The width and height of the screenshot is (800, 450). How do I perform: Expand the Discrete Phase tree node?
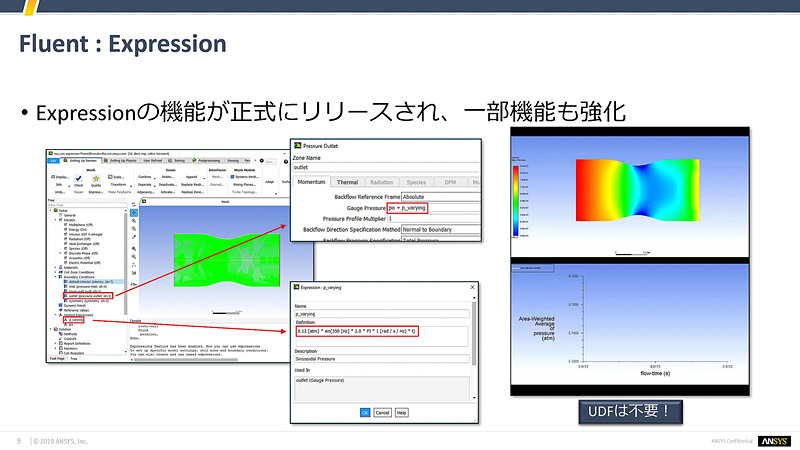61,253
